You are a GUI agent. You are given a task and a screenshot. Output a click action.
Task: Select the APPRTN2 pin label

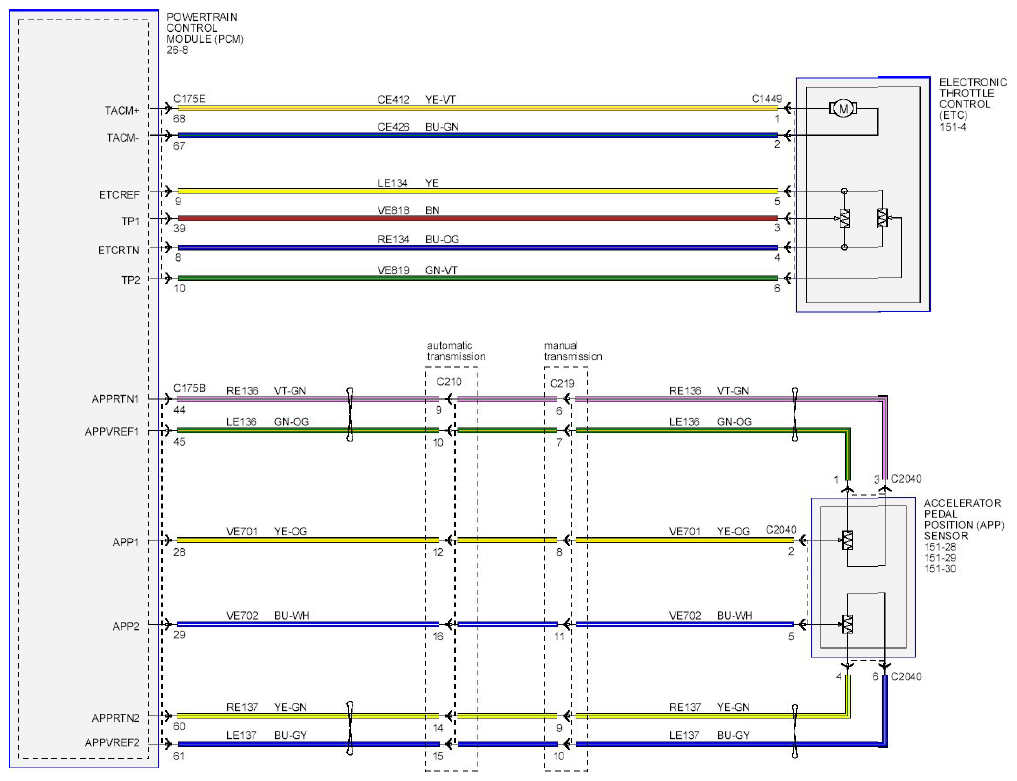point(115,718)
